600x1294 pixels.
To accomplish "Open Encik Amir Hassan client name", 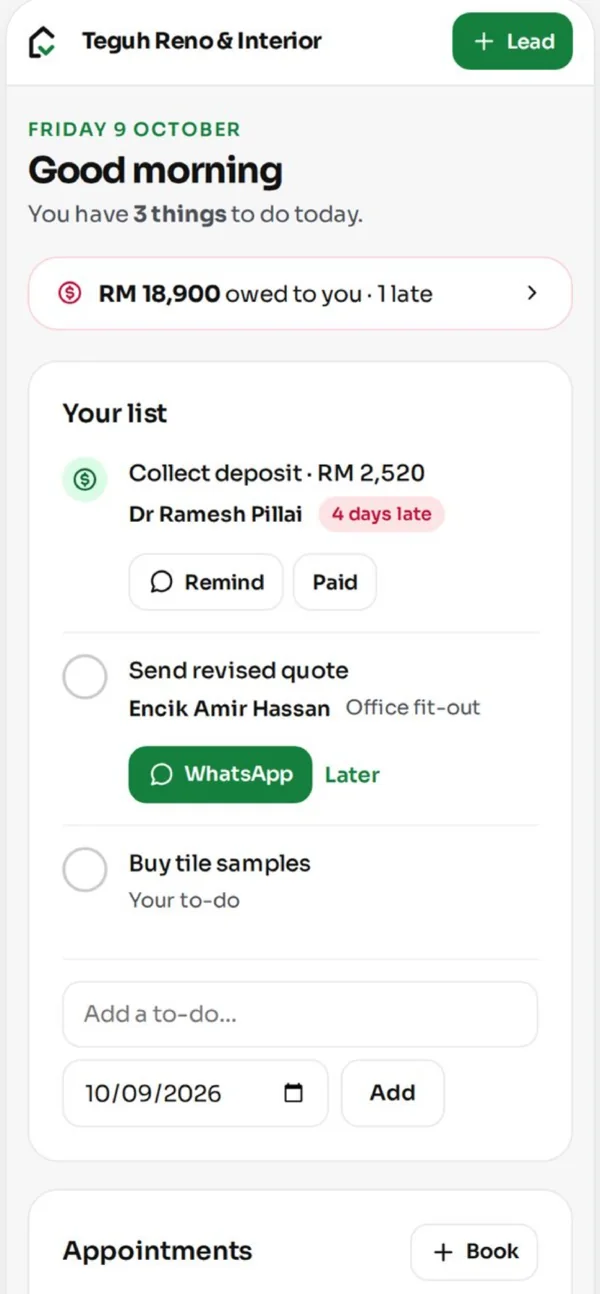I will tap(229, 709).
